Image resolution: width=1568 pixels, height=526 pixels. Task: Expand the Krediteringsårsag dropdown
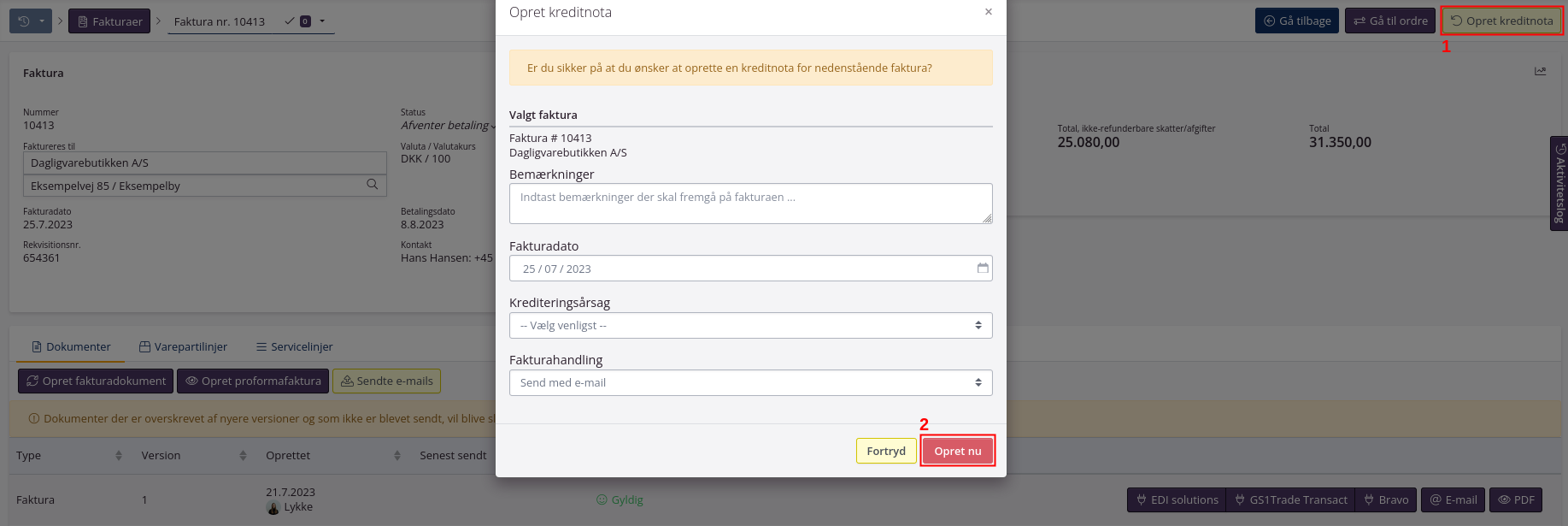pos(750,326)
